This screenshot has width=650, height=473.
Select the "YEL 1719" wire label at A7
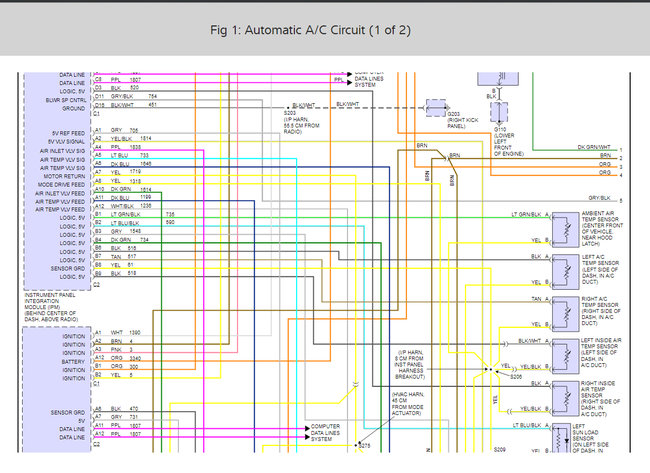(x=126, y=172)
